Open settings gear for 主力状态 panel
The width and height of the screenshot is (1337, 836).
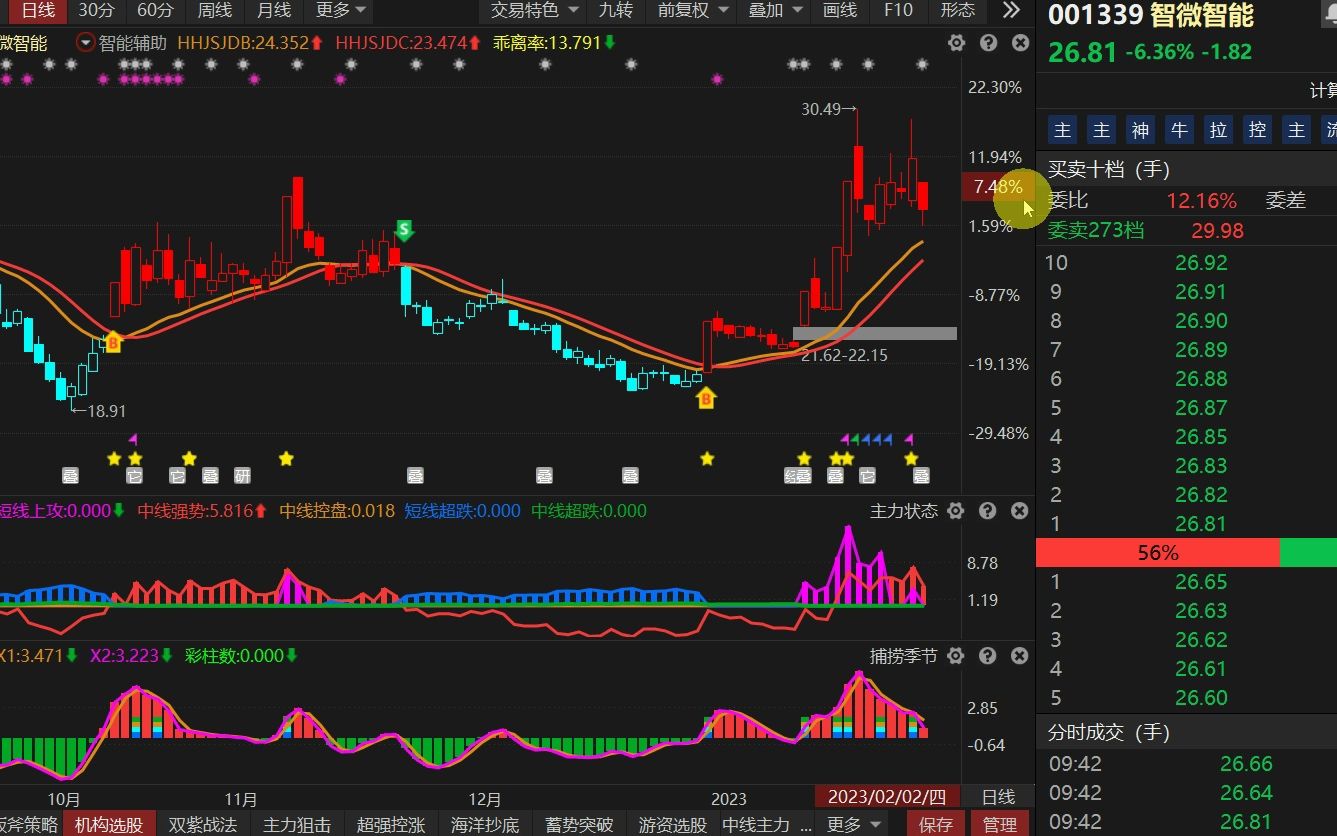(956, 511)
